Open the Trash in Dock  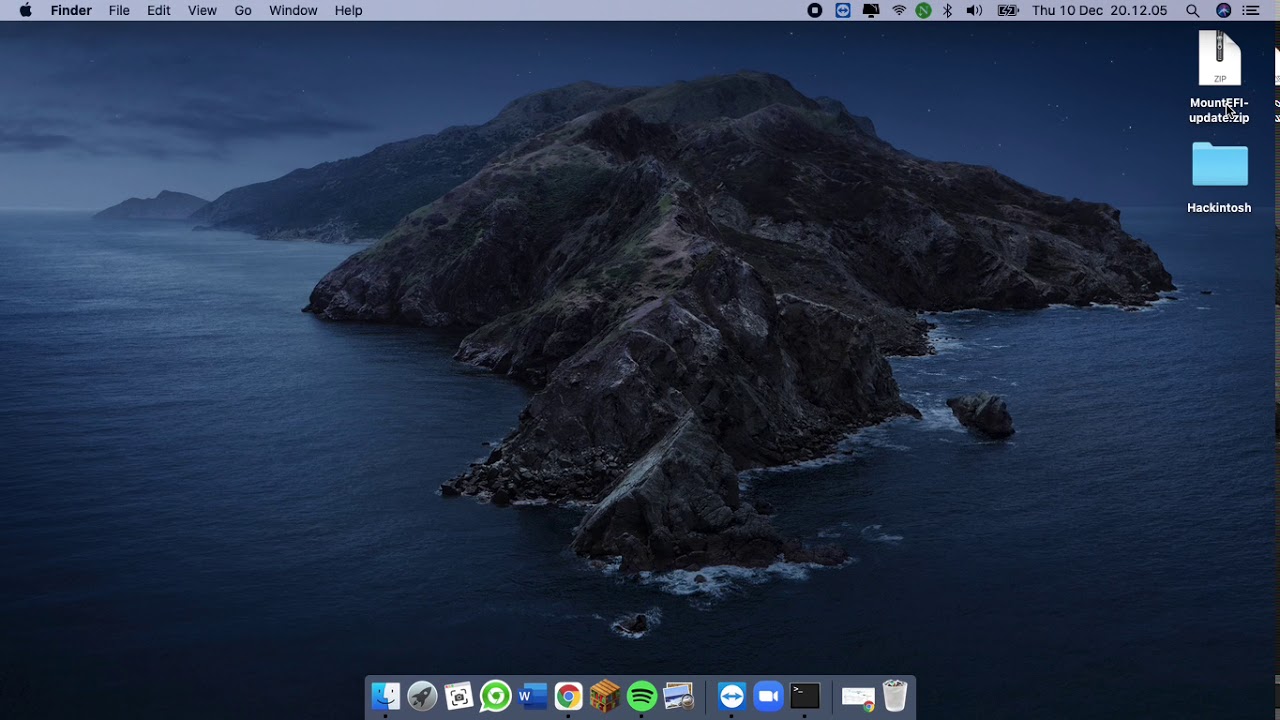point(895,696)
